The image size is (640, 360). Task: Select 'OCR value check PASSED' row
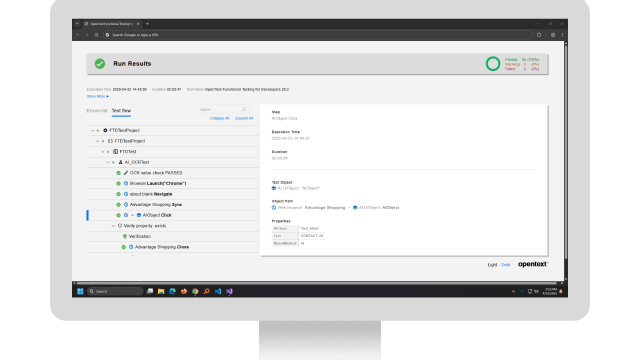coord(173,173)
